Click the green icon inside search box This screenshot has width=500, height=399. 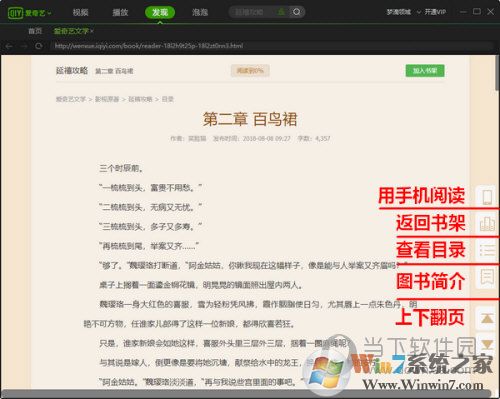[282, 12]
